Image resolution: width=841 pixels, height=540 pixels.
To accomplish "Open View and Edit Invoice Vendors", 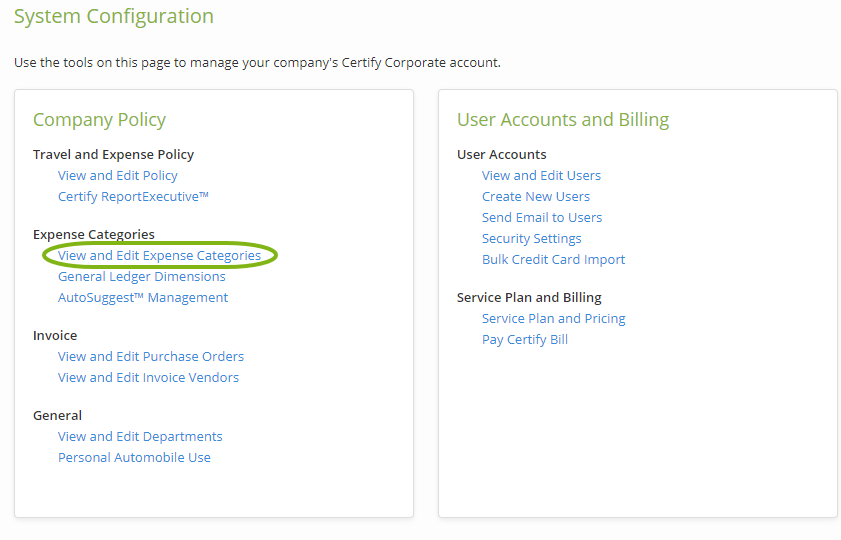I will click(148, 377).
